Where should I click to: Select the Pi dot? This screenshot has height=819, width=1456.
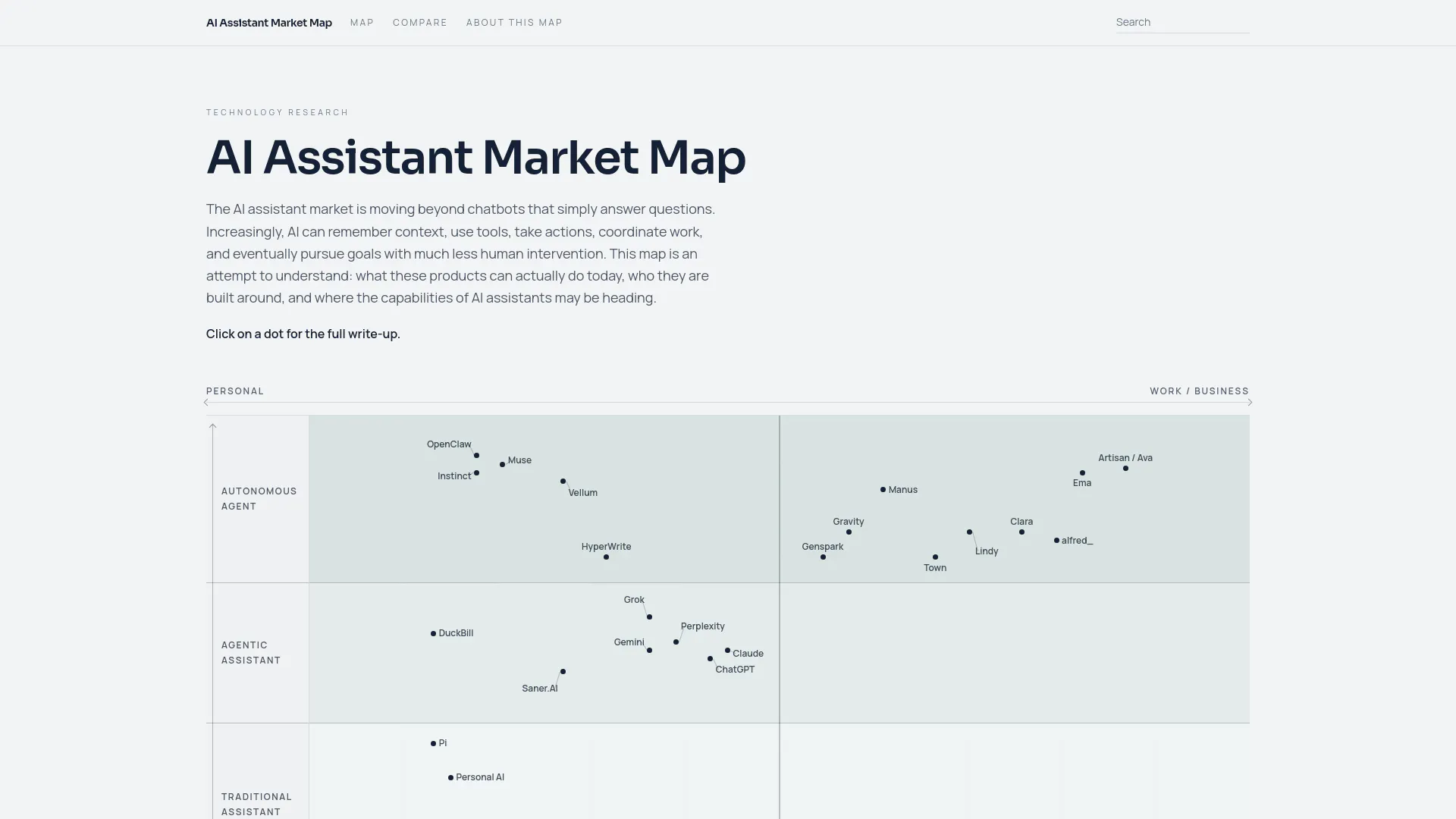[x=433, y=744]
